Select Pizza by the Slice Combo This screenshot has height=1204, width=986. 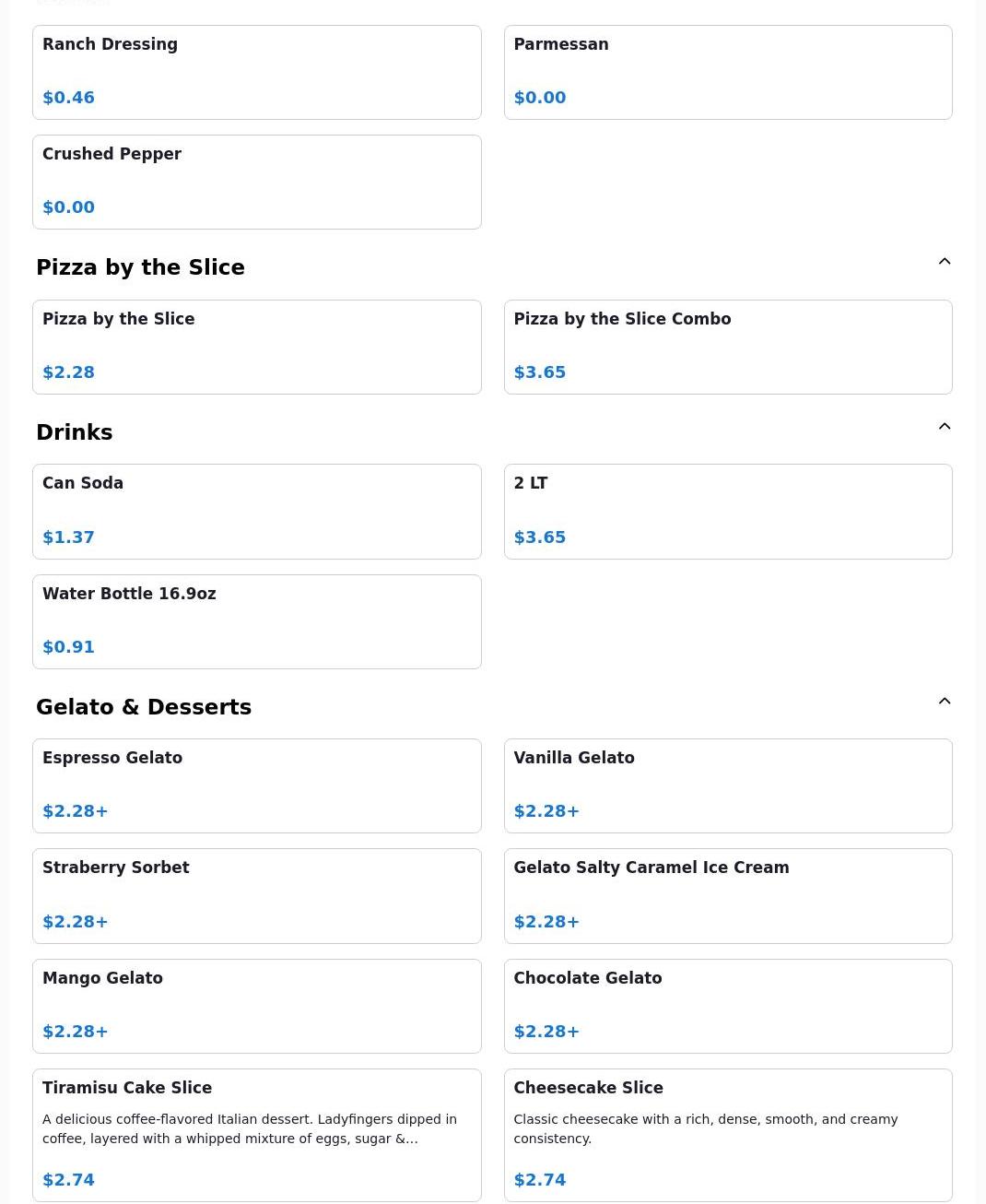click(x=727, y=347)
